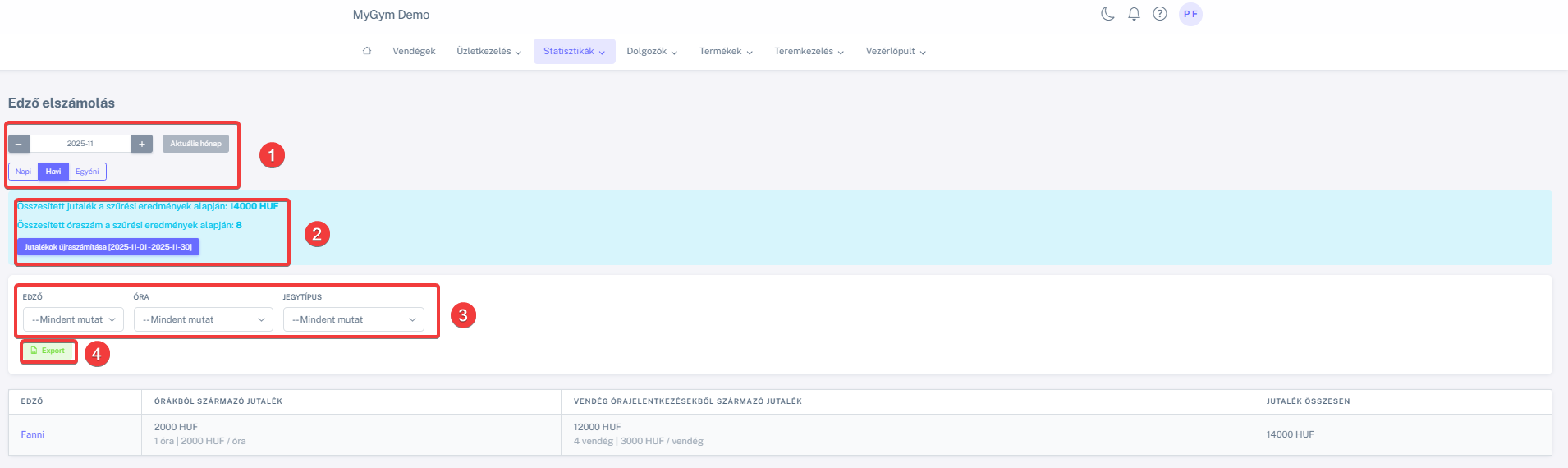Screen dimensions: 1568x468
Task: Click the Vendégek menu item
Action: 414,51
